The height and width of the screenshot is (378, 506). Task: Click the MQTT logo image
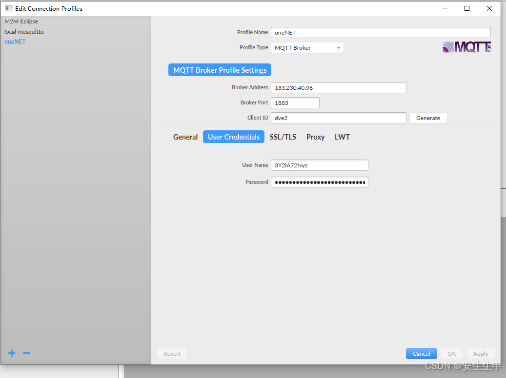pos(466,47)
